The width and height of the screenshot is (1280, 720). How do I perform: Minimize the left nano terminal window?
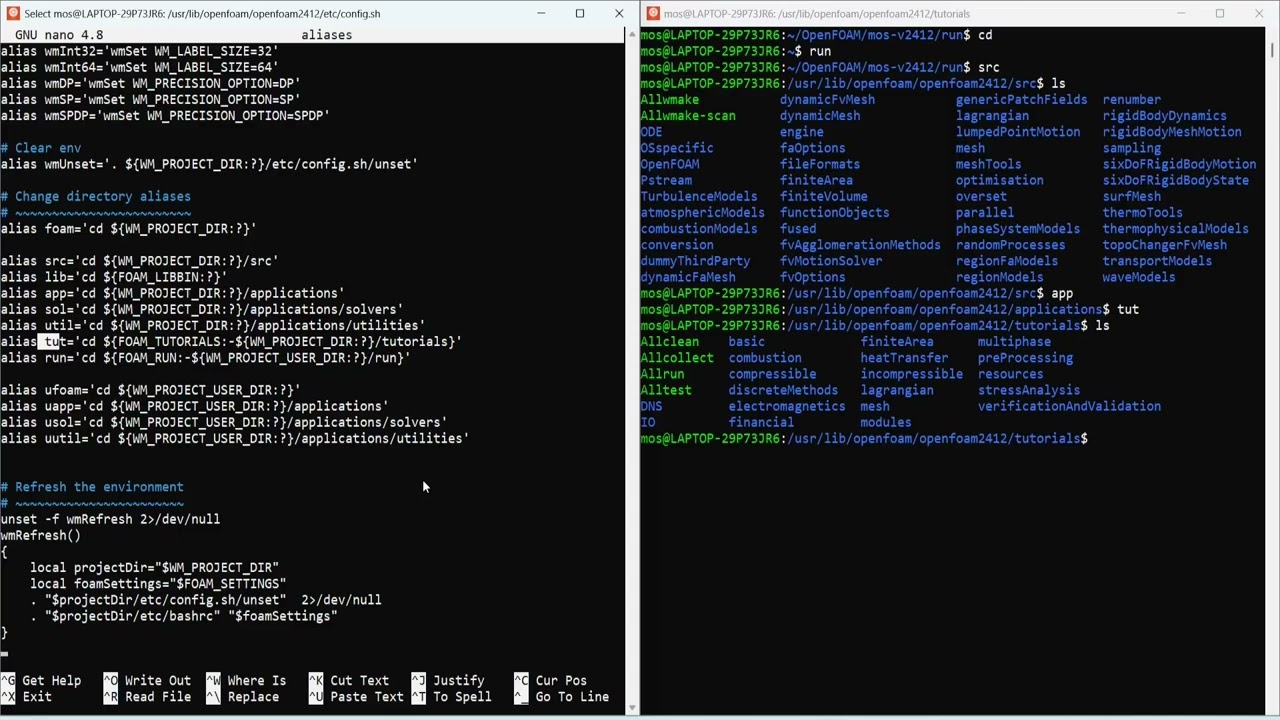[x=541, y=13]
